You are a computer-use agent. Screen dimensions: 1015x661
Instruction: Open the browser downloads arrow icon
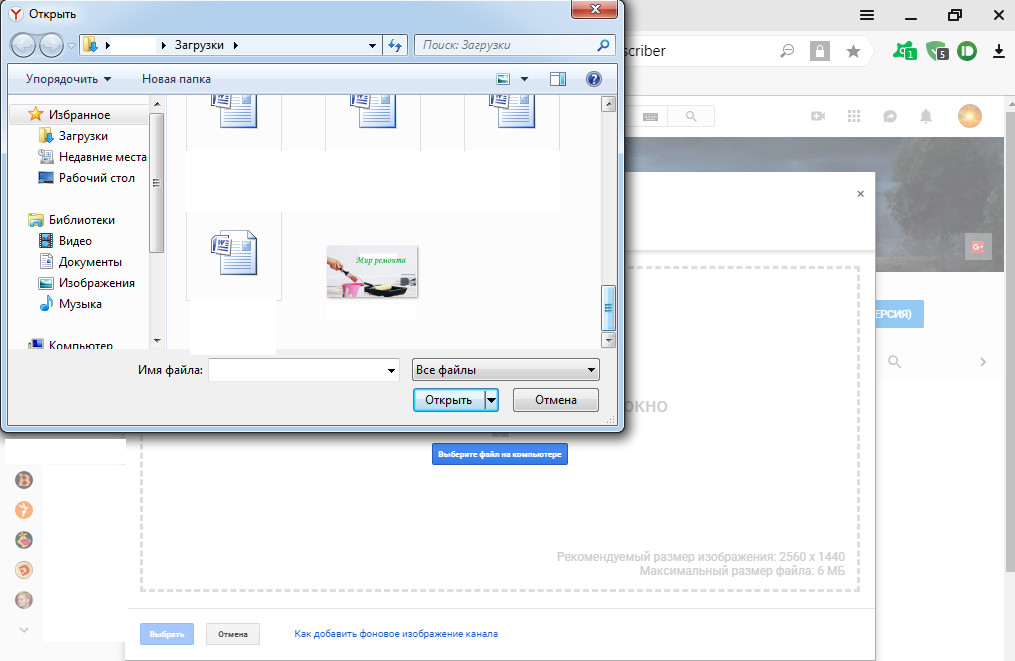pos(998,51)
